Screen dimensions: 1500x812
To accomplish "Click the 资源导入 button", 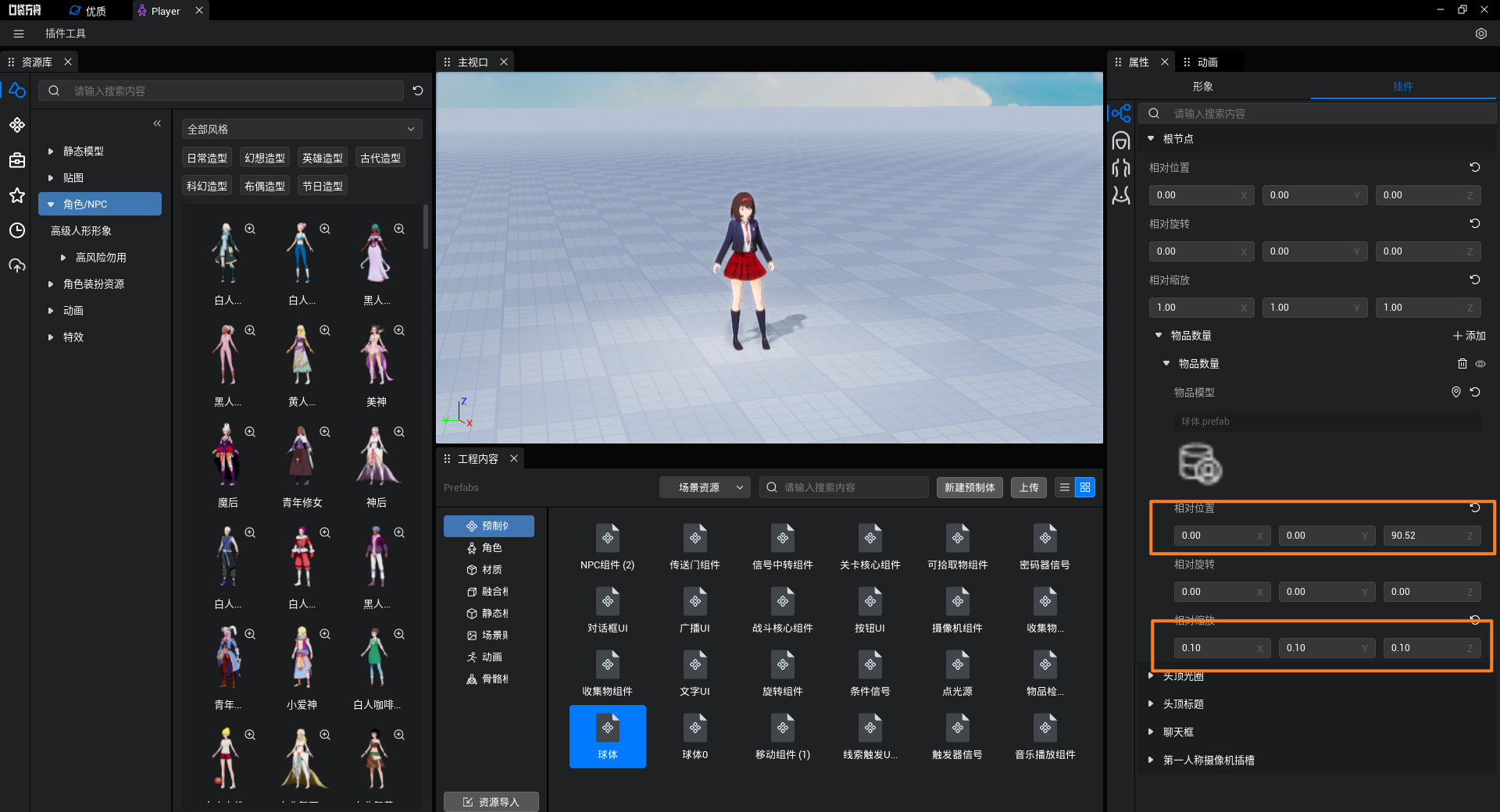I will (491, 802).
